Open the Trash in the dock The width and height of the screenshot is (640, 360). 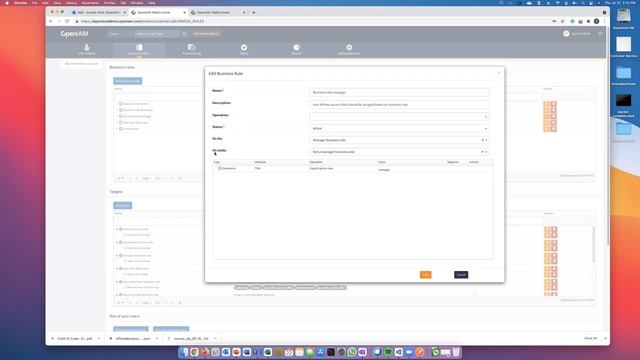point(456,352)
